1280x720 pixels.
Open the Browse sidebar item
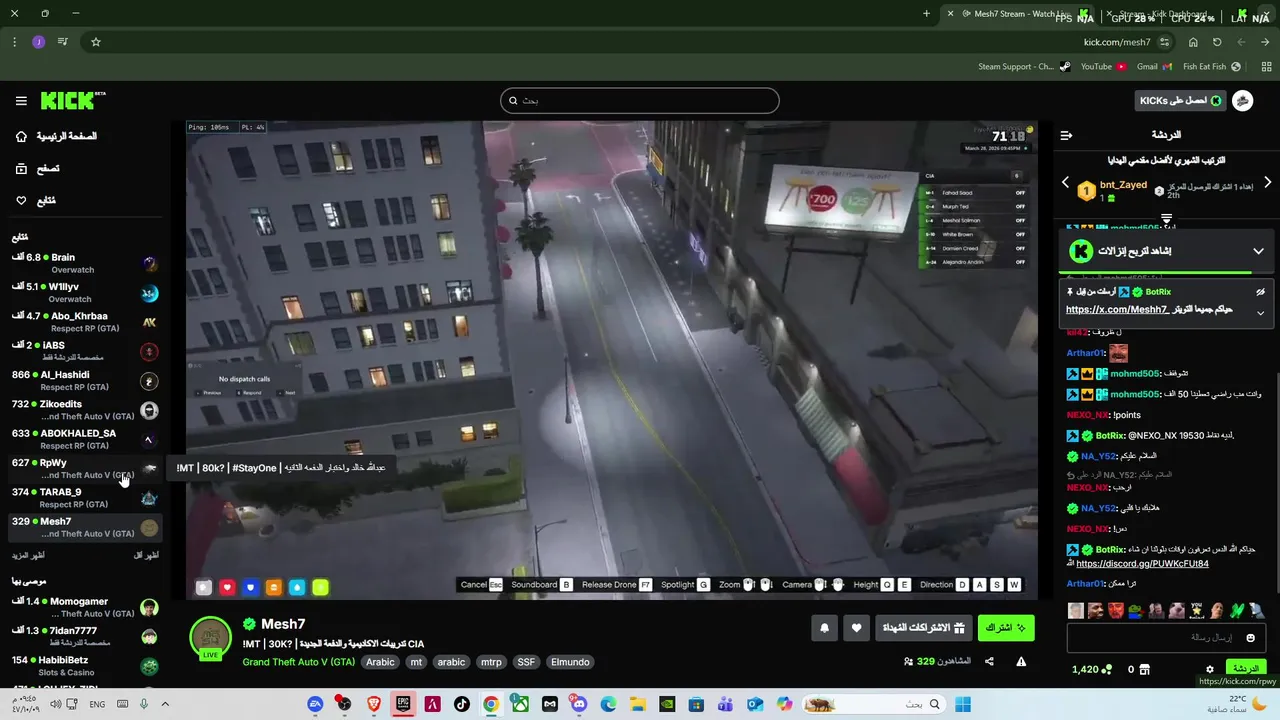coord(37,169)
